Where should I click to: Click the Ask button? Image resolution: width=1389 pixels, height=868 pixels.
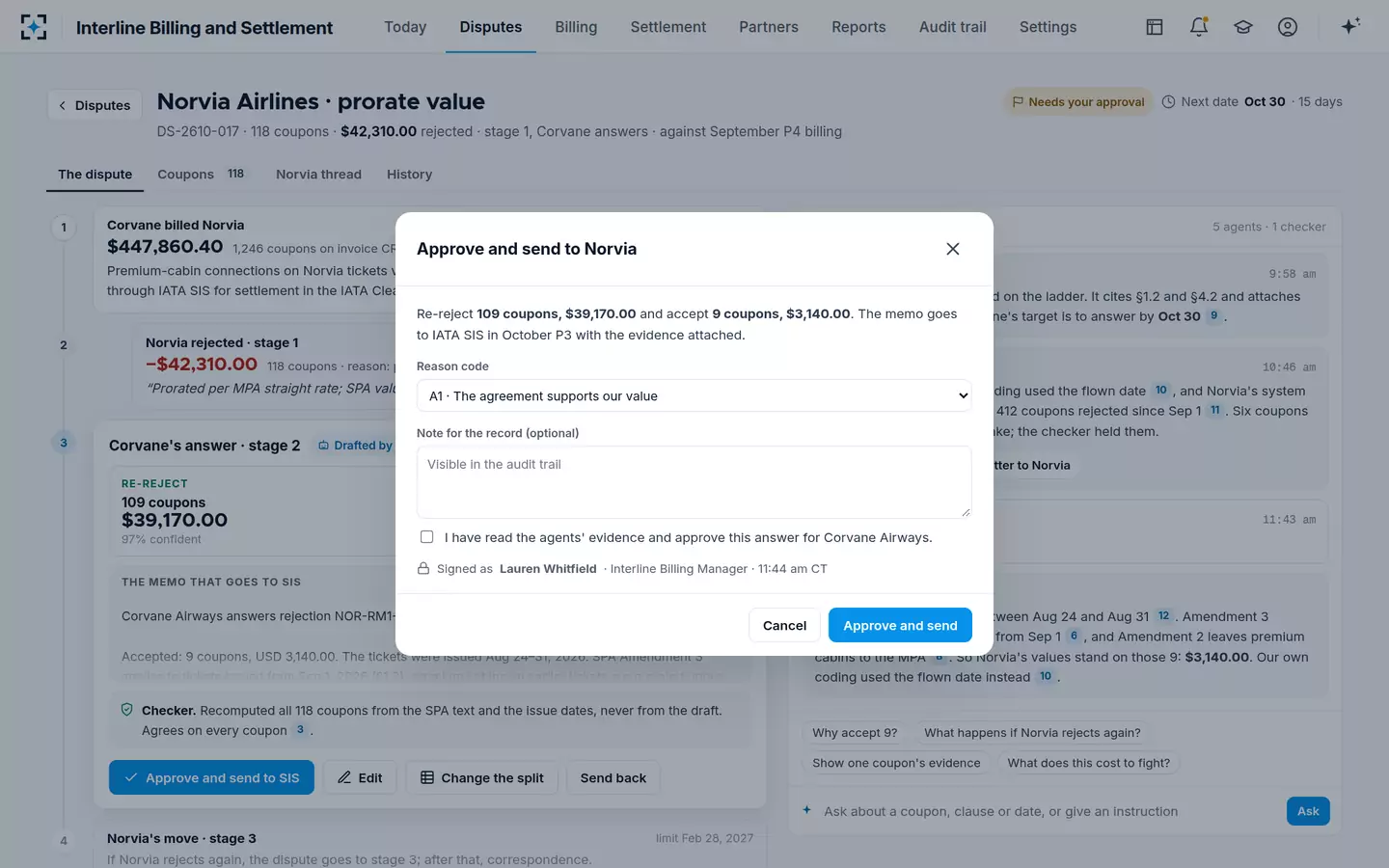pyautogui.click(x=1308, y=811)
